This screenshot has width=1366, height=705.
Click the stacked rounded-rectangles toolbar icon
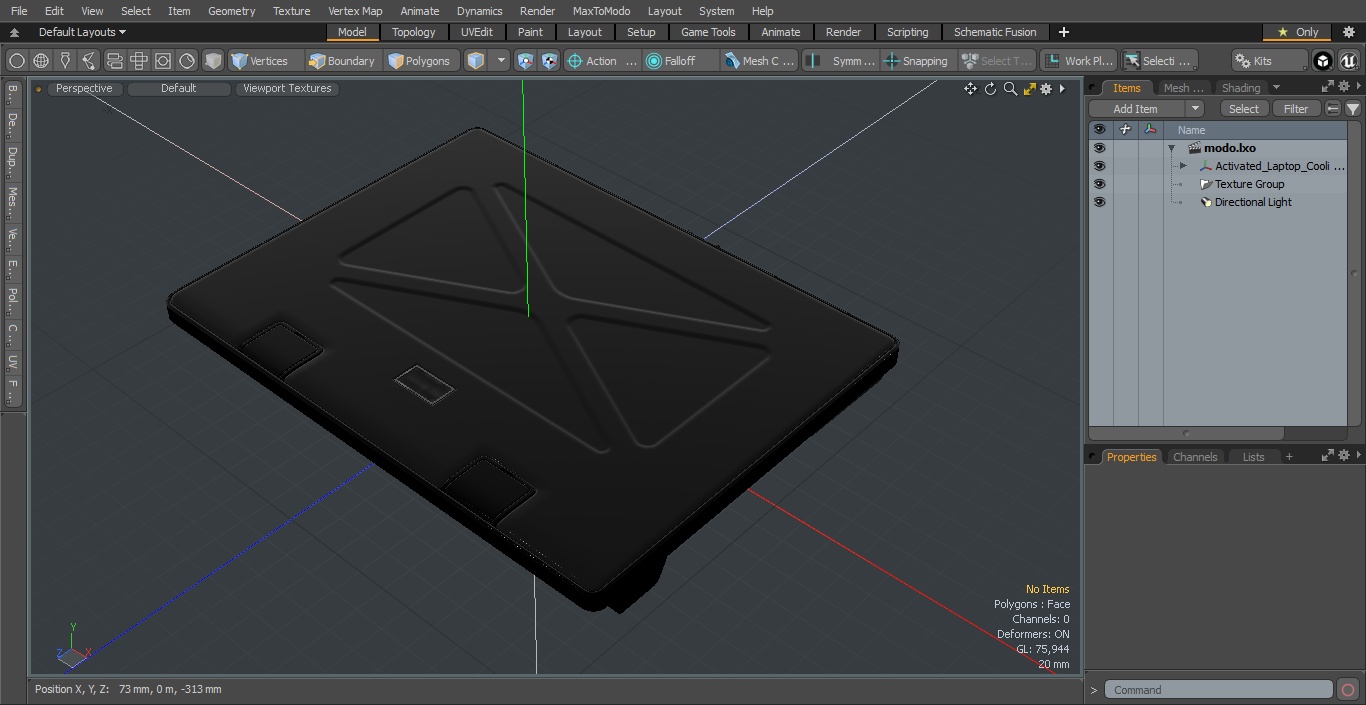(x=114, y=61)
